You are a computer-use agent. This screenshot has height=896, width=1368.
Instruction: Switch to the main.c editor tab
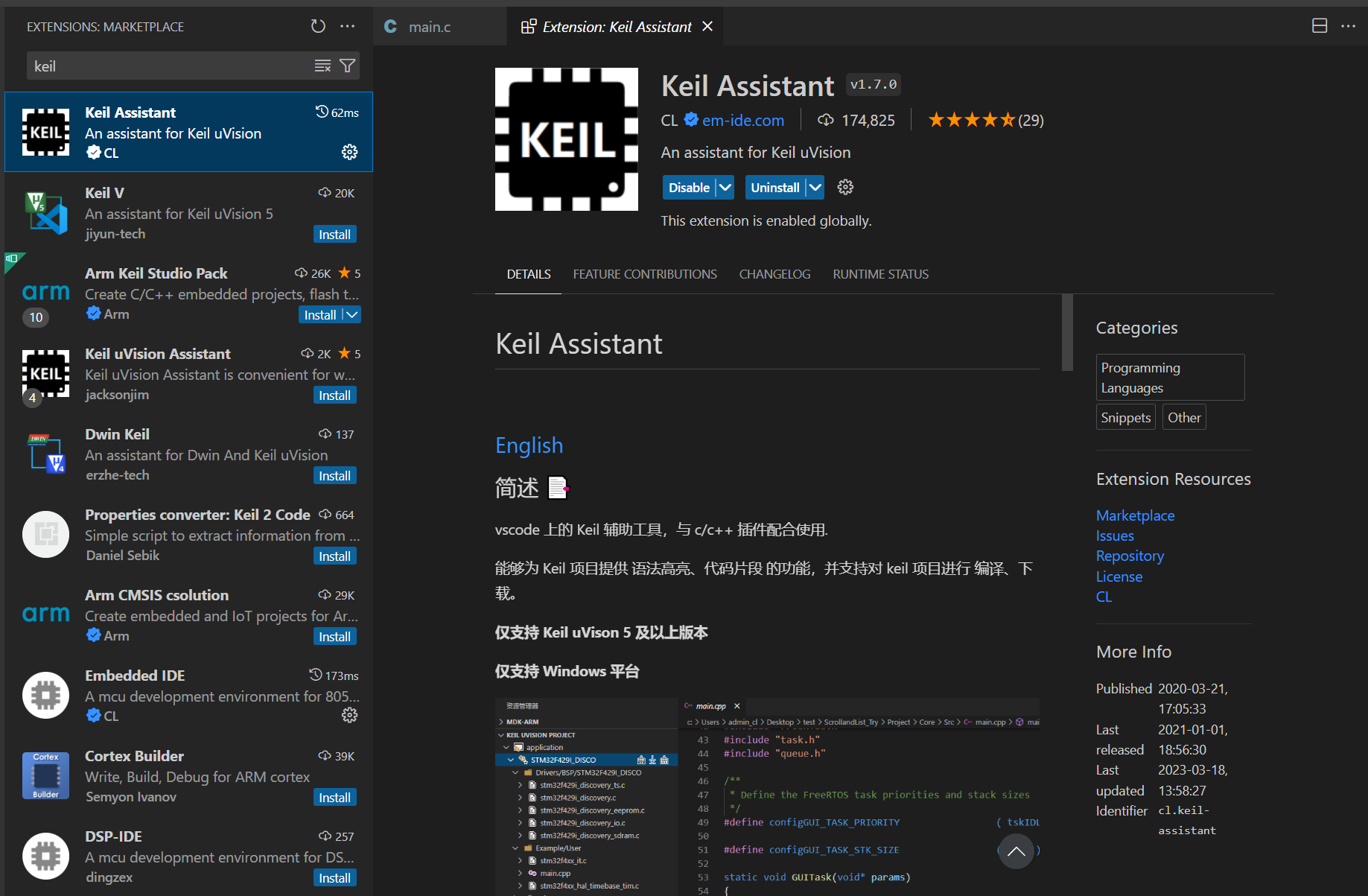(x=430, y=27)
